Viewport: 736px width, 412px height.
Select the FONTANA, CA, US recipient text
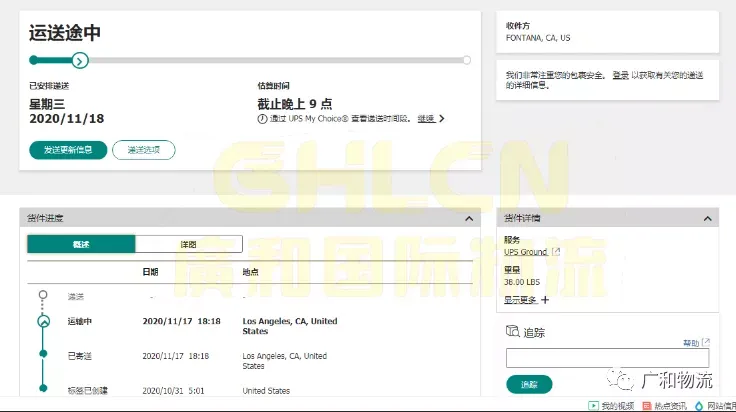tap(538, 38)
